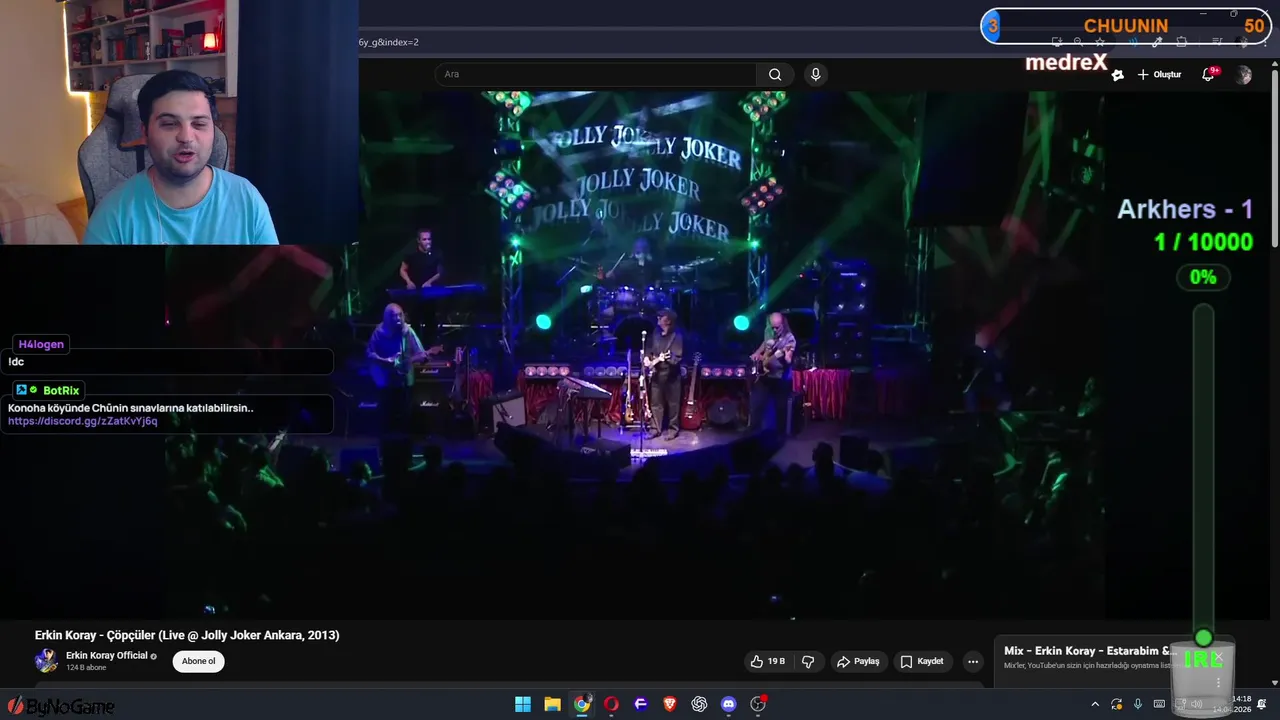The width and height of the screenshot is (1280, 720).
Task: Open File Explorer from the taskbar
Action: (x=552, y=704)
